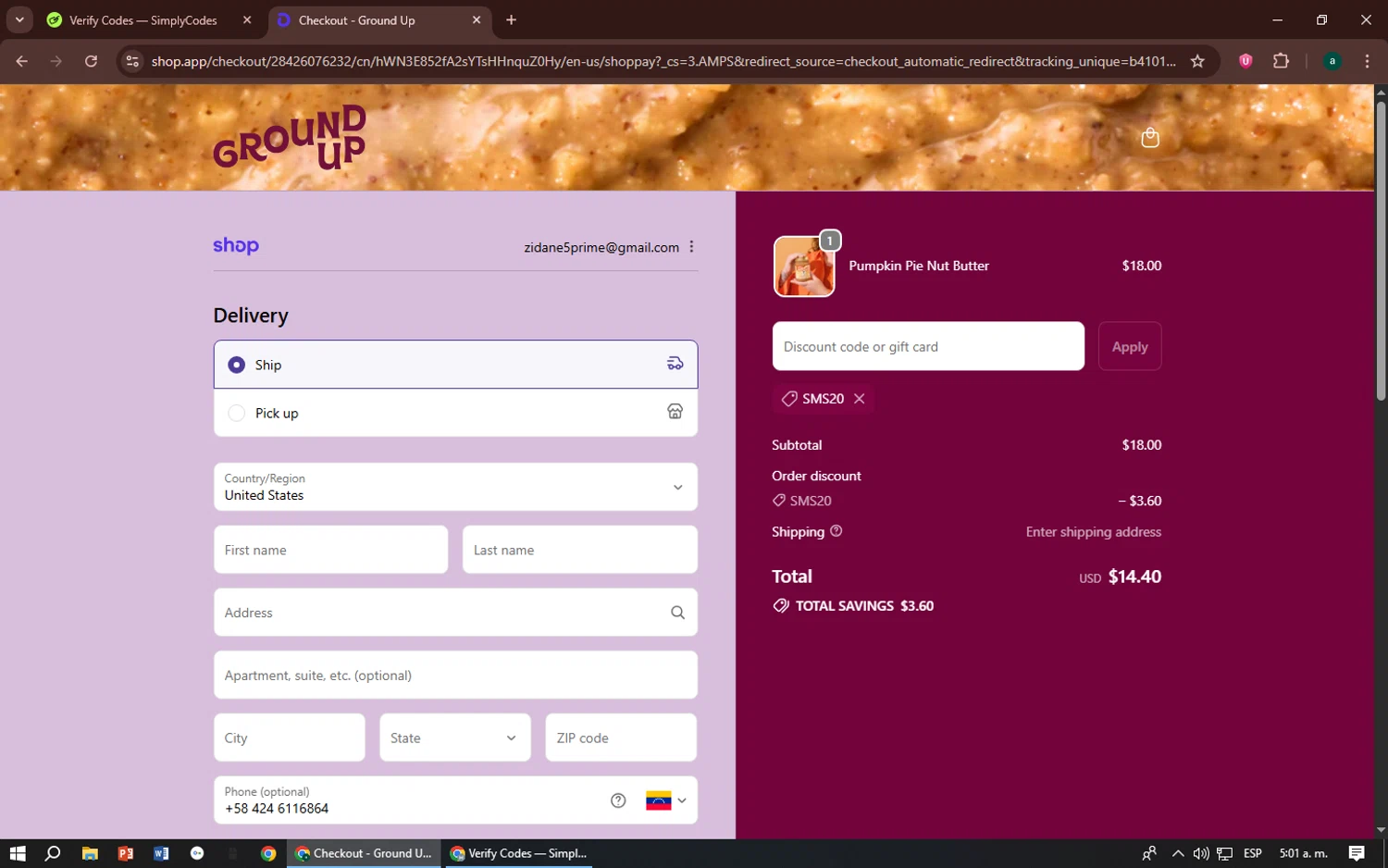
Task: Click the Apply discount button
Action: click(x=1130, y=346)
